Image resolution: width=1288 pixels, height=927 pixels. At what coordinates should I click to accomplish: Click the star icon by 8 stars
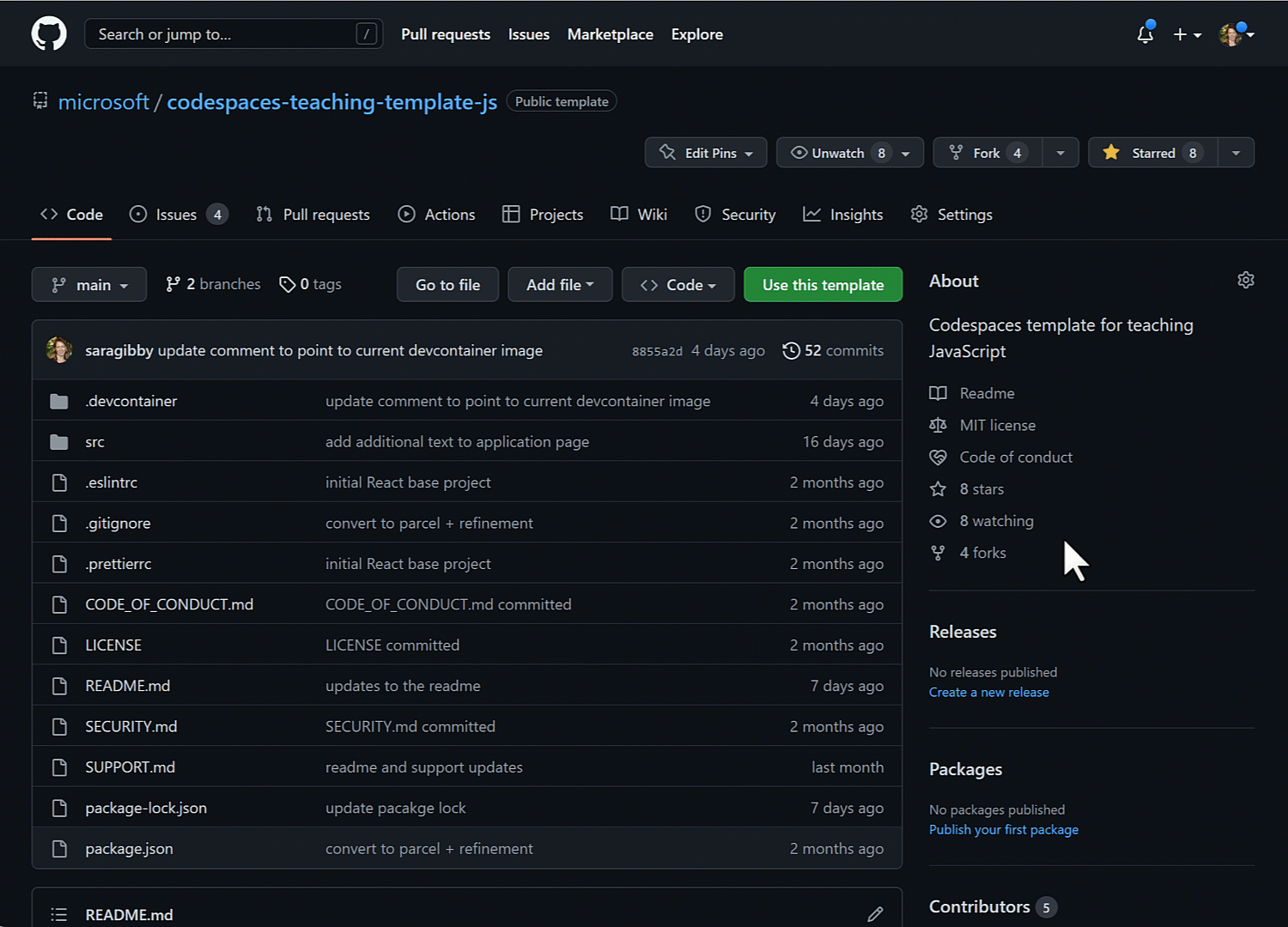click(938, 489)
